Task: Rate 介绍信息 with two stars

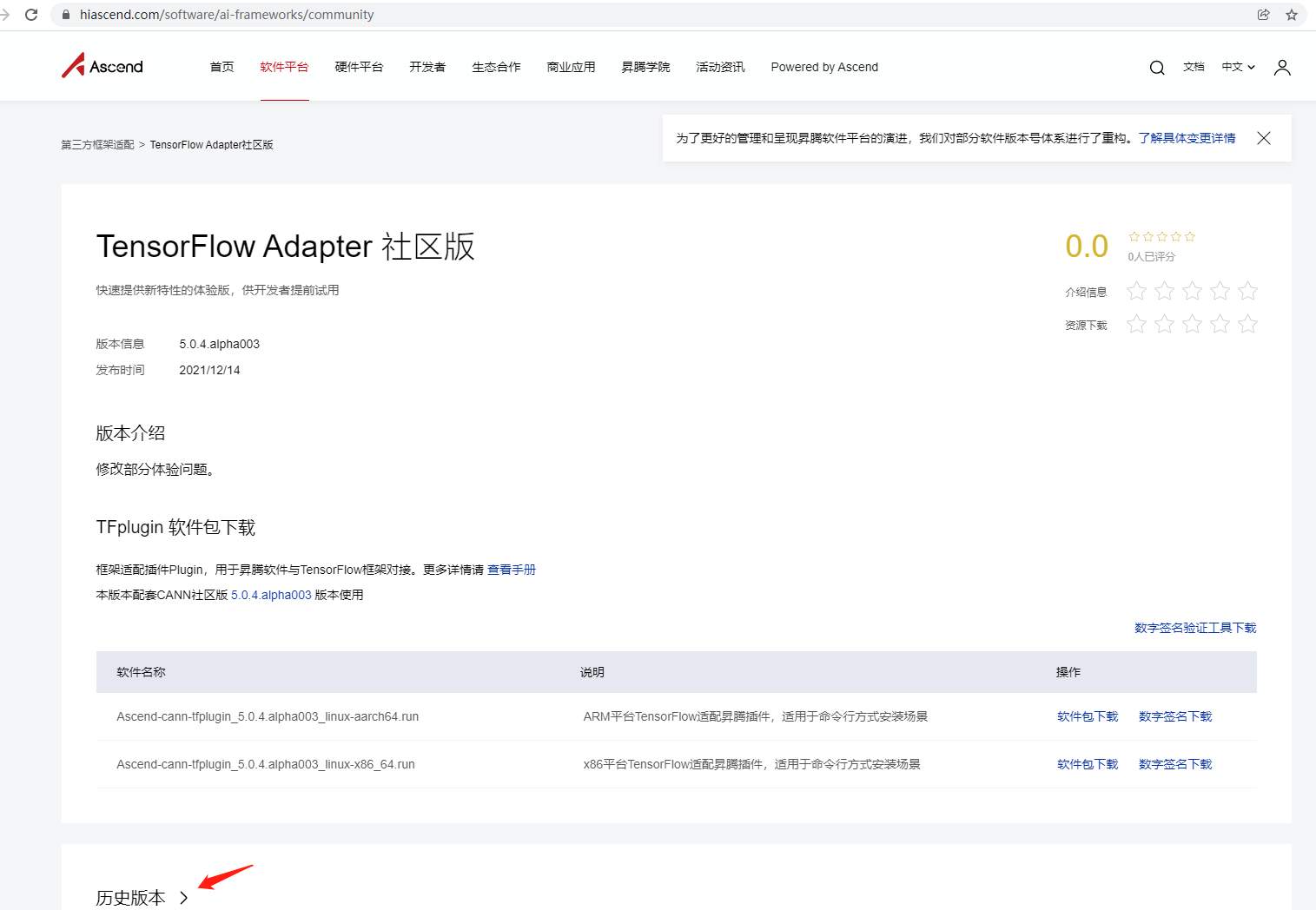Action: pos(1164,291)
